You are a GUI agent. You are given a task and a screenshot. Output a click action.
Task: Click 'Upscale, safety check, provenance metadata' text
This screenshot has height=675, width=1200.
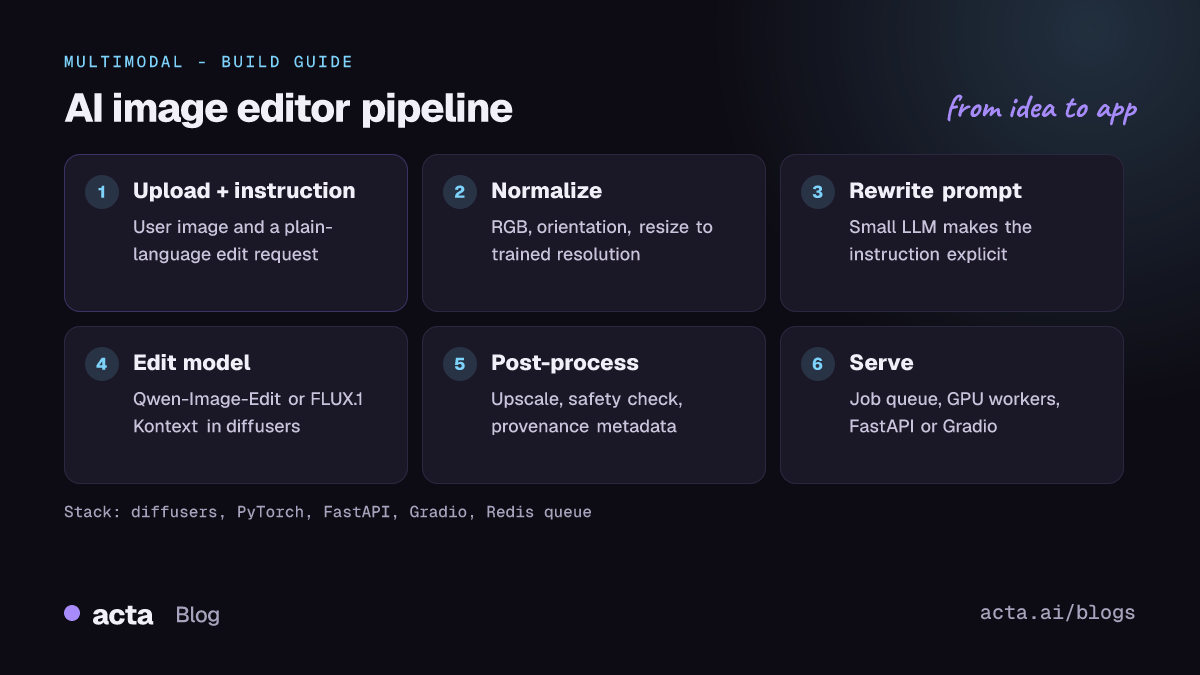(587, 413)
